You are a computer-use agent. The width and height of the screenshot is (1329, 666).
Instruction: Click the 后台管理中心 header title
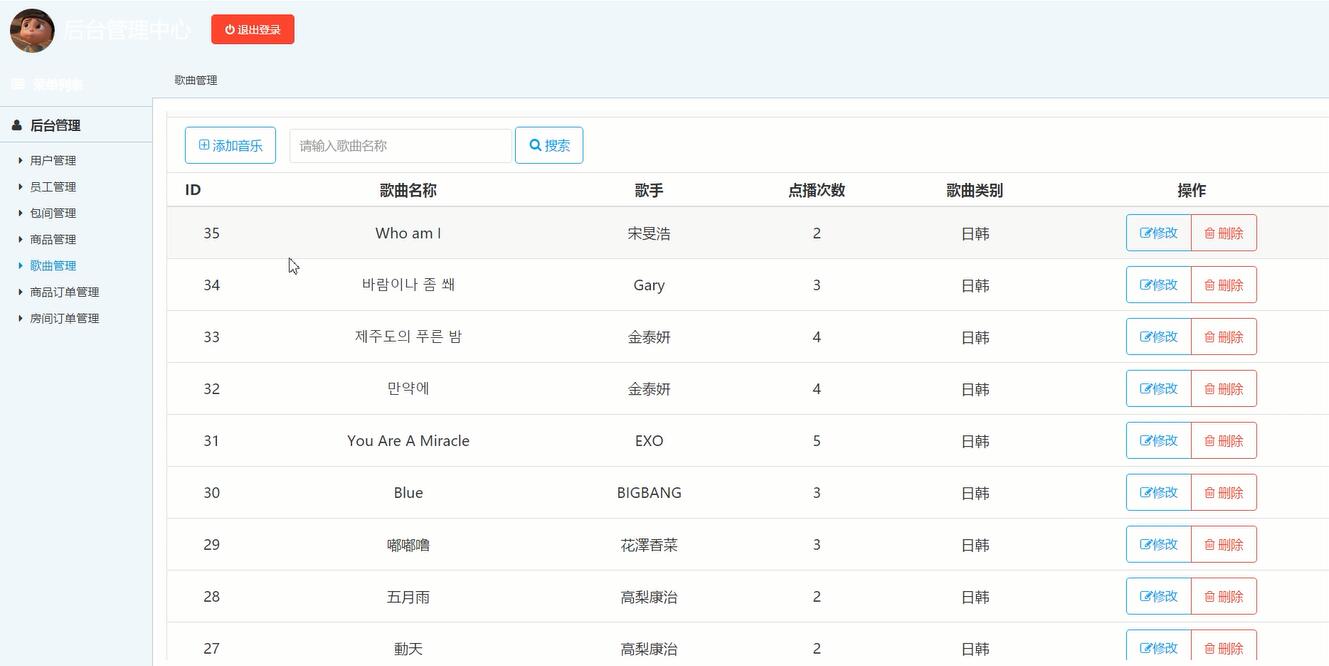pyautogui.click(x=127, y=30)
